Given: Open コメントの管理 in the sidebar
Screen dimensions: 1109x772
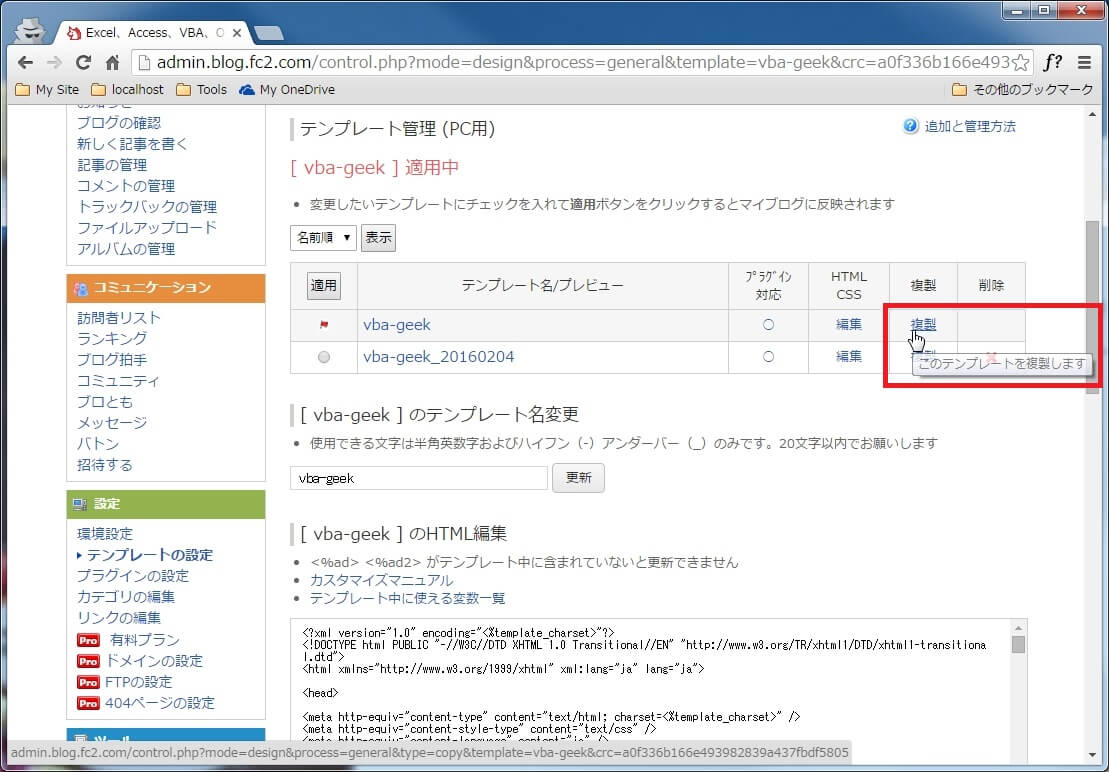Looking at the screenshot, I should click(x=126, y=185).
